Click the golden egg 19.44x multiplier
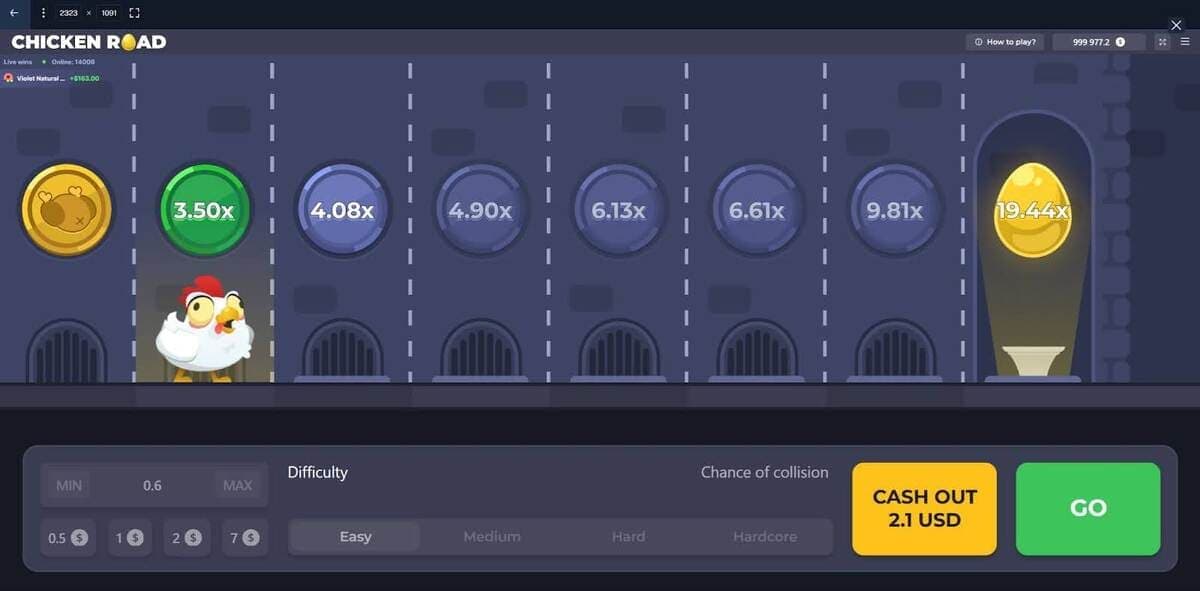This screenshot has width=1200, height=591. (x=1033, y=211)
